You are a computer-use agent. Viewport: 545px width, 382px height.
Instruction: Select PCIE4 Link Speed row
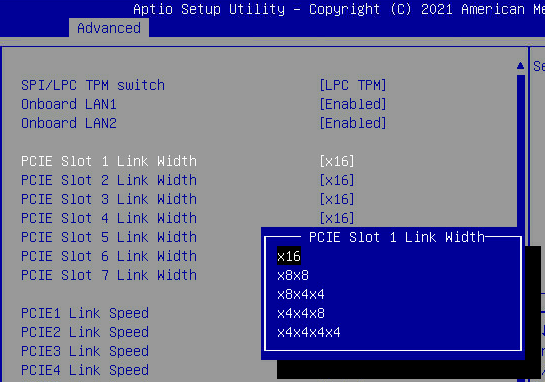click(85, 370)
